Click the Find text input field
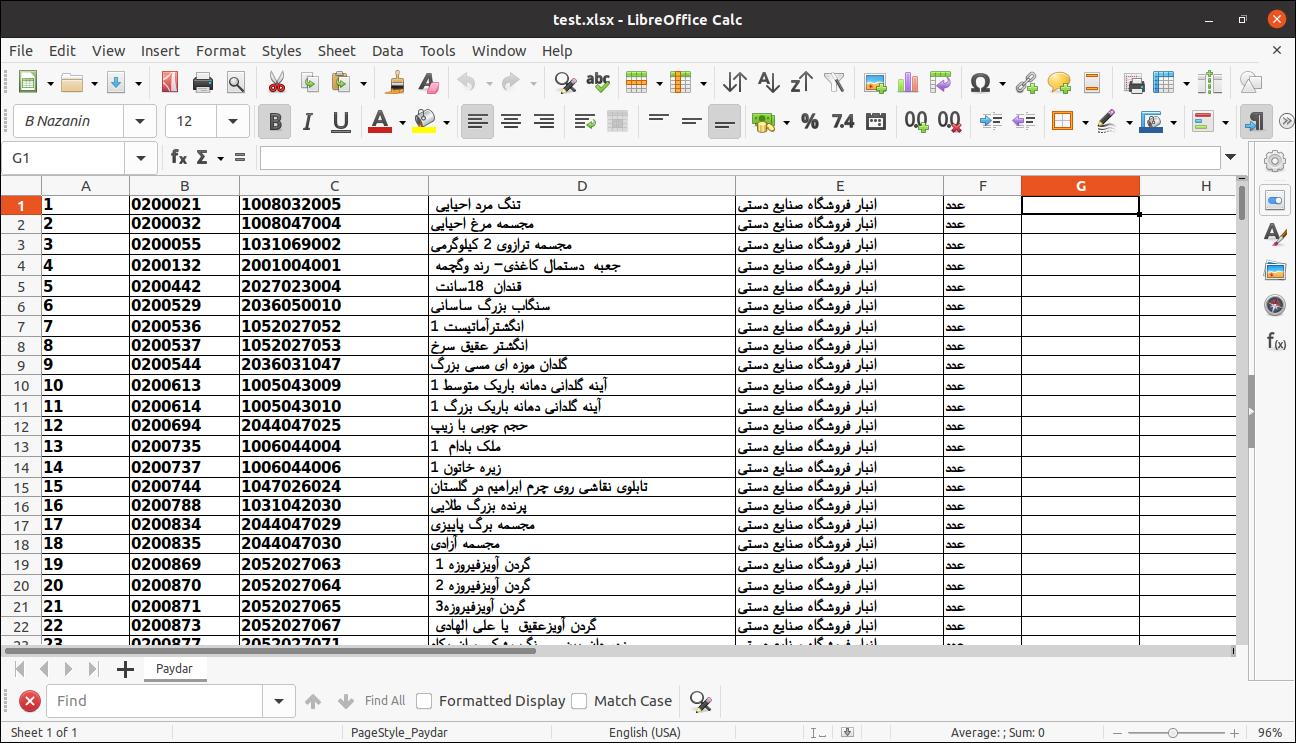Screen dimensions: 1296x743 coord(157,701)
